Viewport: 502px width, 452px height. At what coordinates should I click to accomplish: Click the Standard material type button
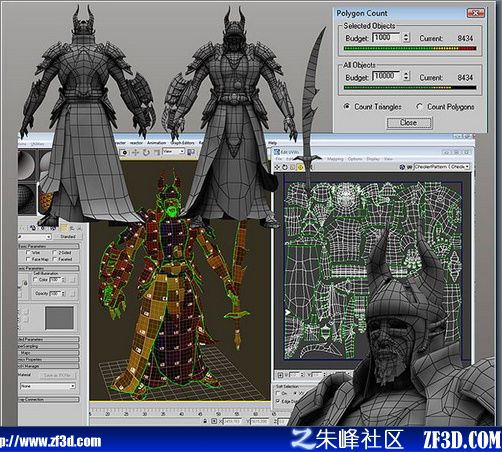click(68, 236)
